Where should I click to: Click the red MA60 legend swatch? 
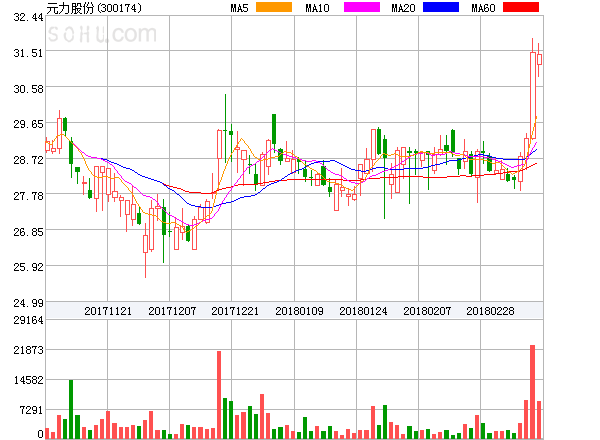coord(521,7)
